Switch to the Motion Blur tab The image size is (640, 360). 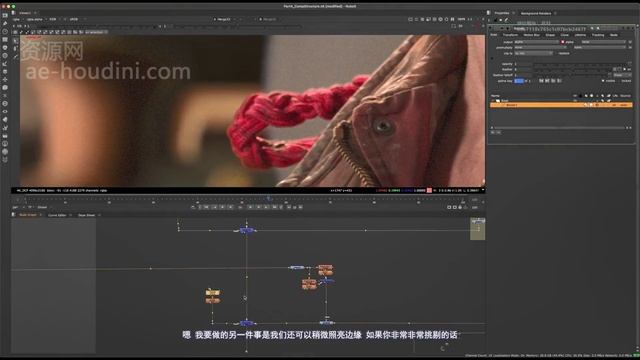pyautogui.click(x=531, y=35)
